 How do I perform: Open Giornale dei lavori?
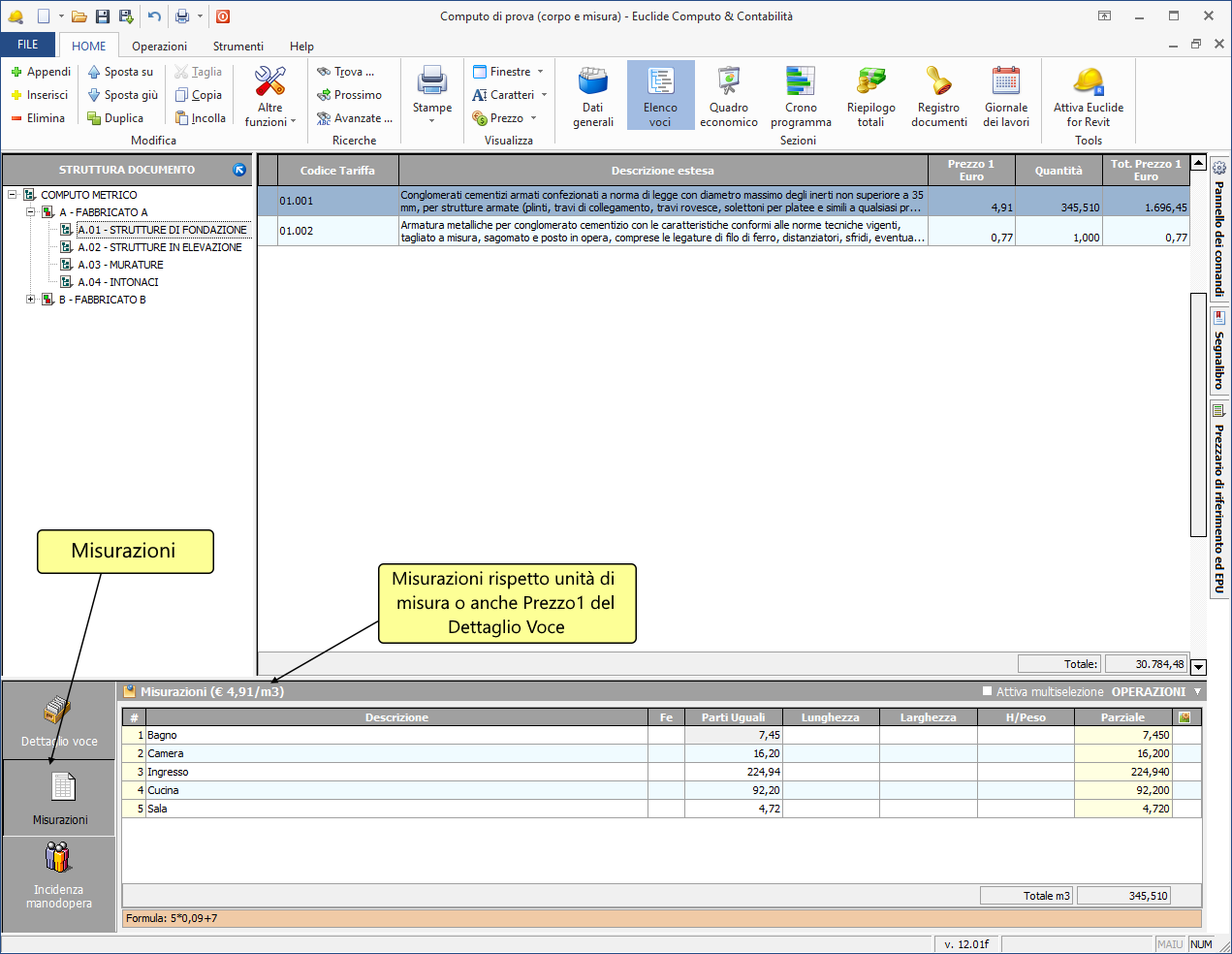tap(1005, 96)
